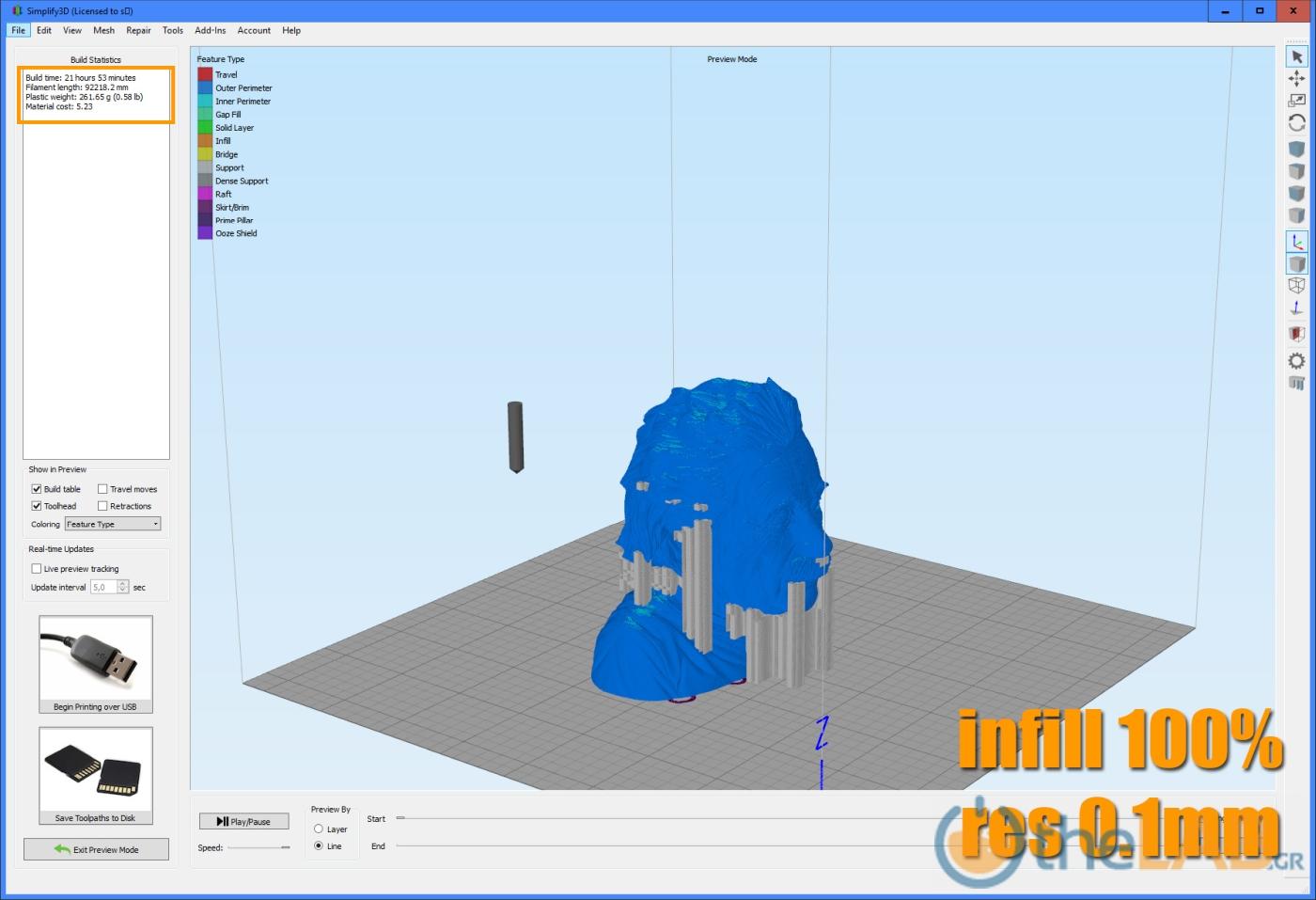Click the 'Build time: 21 hours 53 minutes' text
Screen dimensions: 1316x900
[81, 78]
